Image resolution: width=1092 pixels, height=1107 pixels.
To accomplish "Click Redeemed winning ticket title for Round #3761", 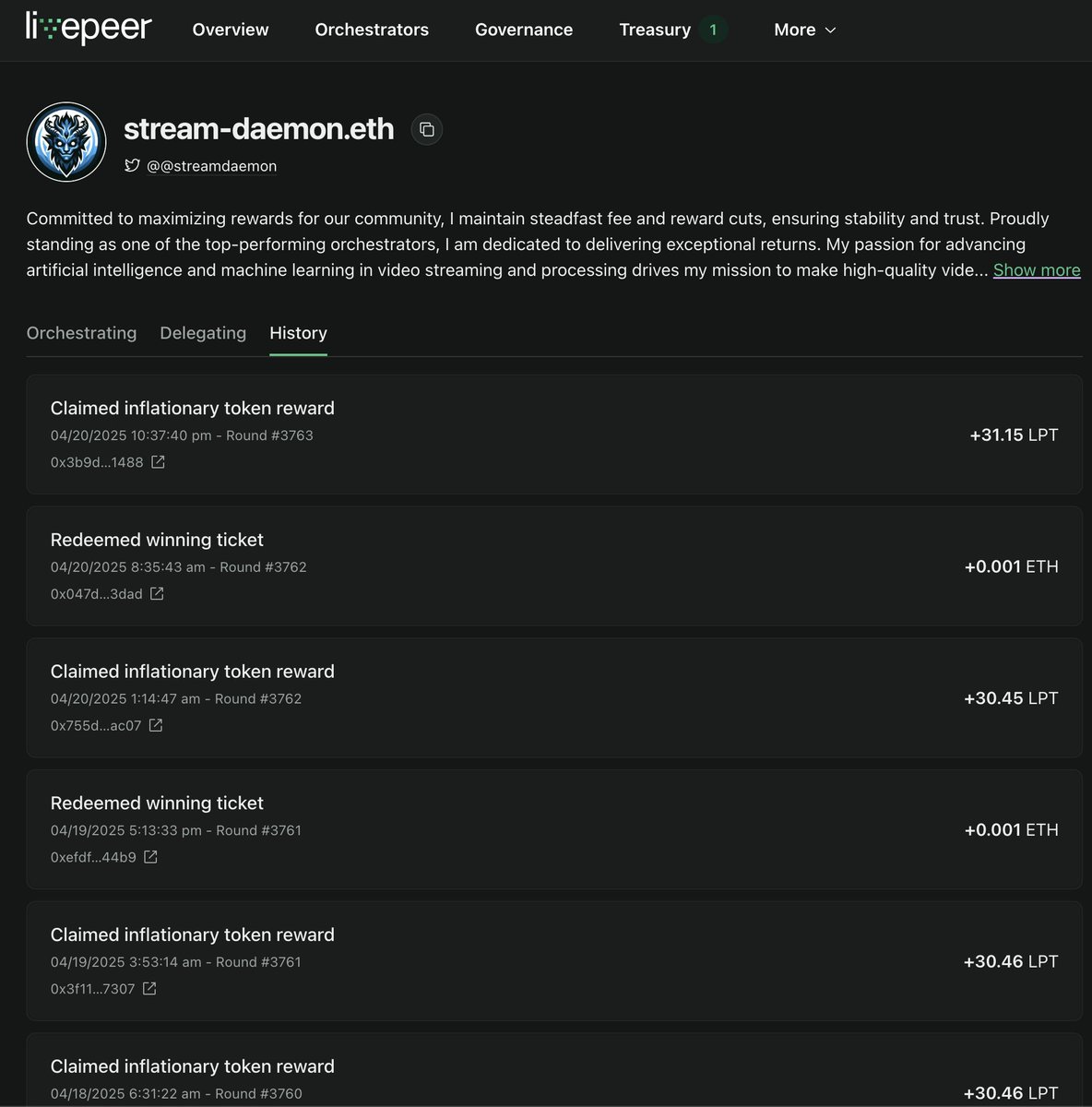I will coord(157,803).
